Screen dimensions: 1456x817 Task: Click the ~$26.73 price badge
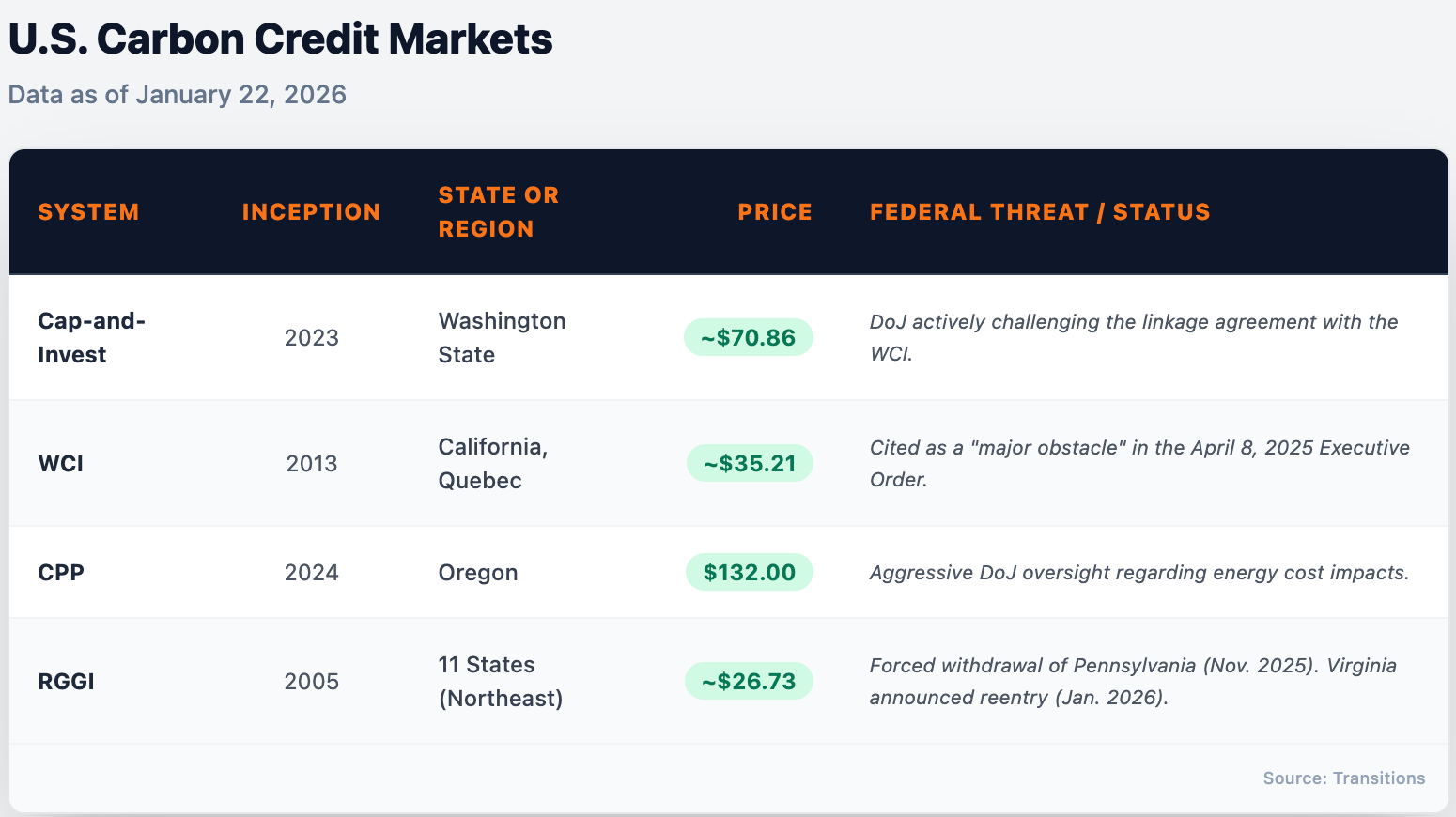pos(749,682)
